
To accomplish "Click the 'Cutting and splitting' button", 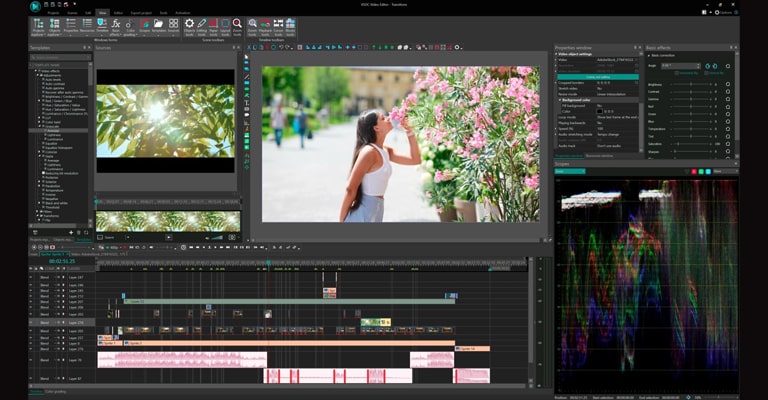I will pos(597,76).
